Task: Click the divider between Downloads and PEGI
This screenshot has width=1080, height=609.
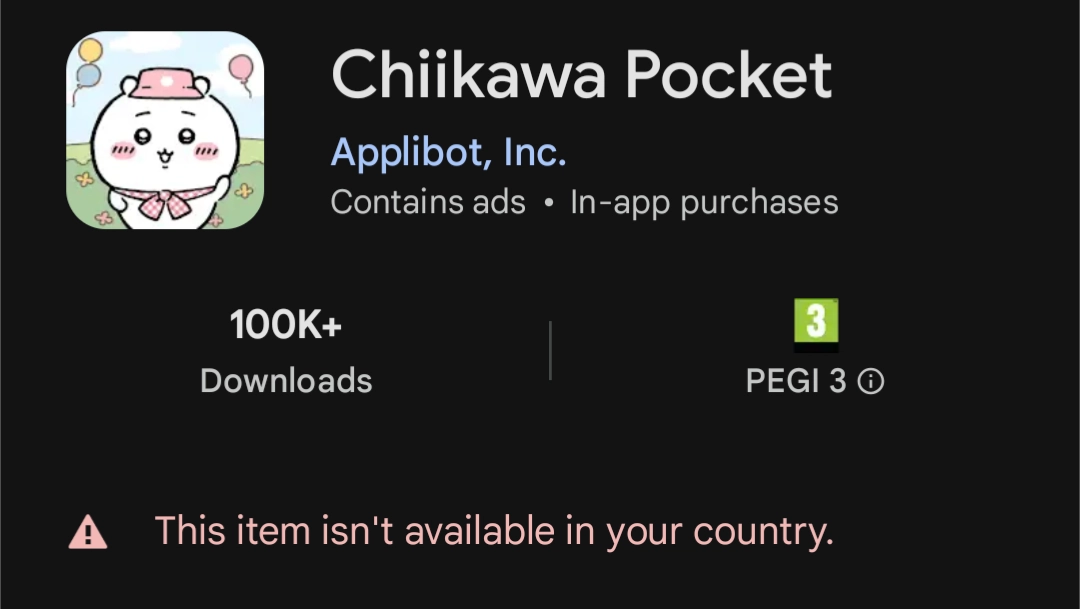Action: pos(550,350)
